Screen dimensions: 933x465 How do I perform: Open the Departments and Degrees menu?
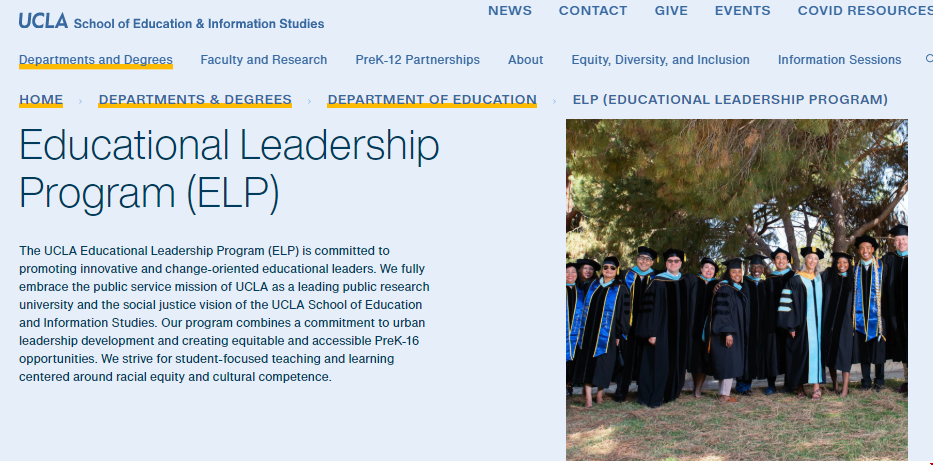96,60
